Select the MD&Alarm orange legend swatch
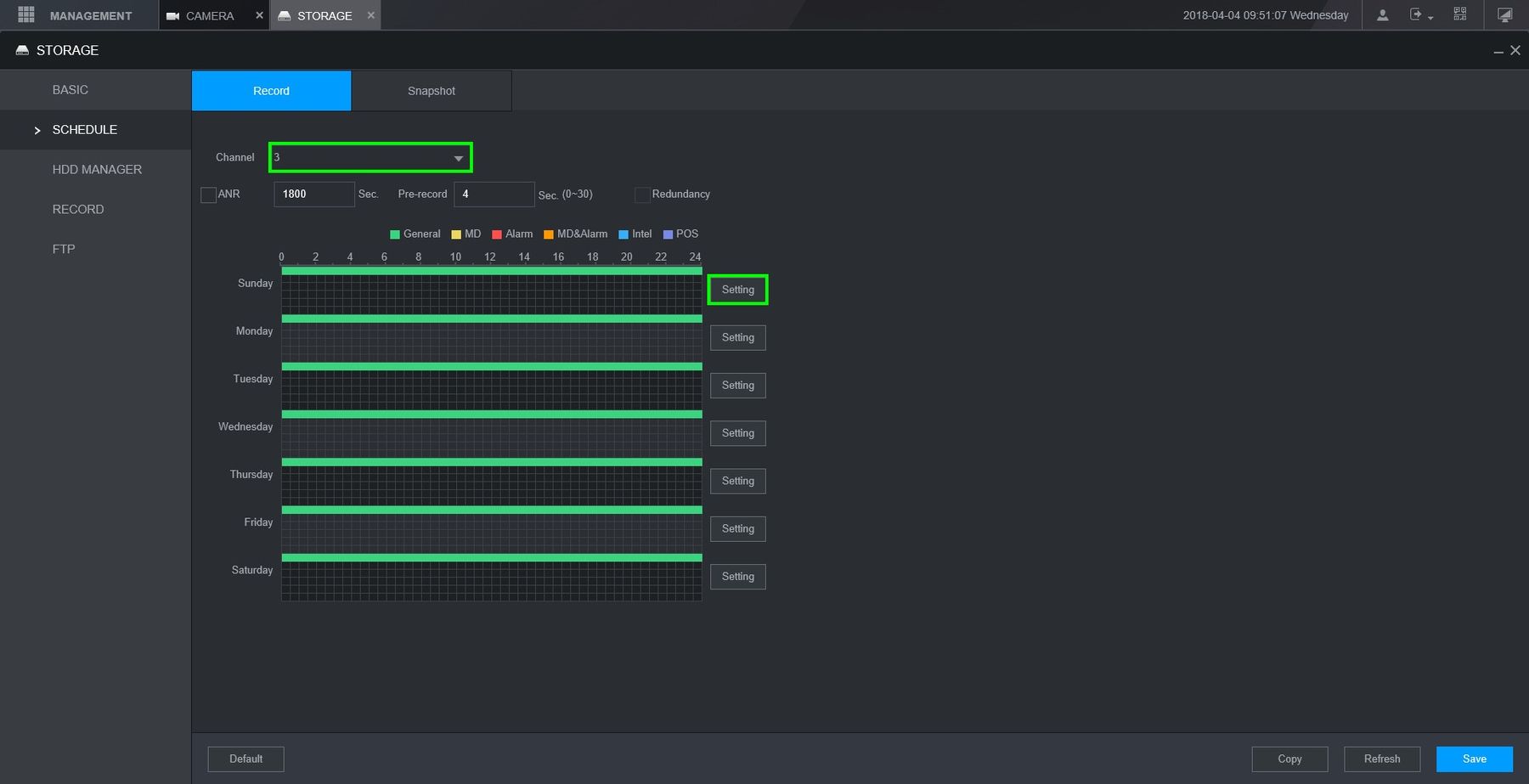The height and width of the screenshot is (784, 1529). [549, 234]
